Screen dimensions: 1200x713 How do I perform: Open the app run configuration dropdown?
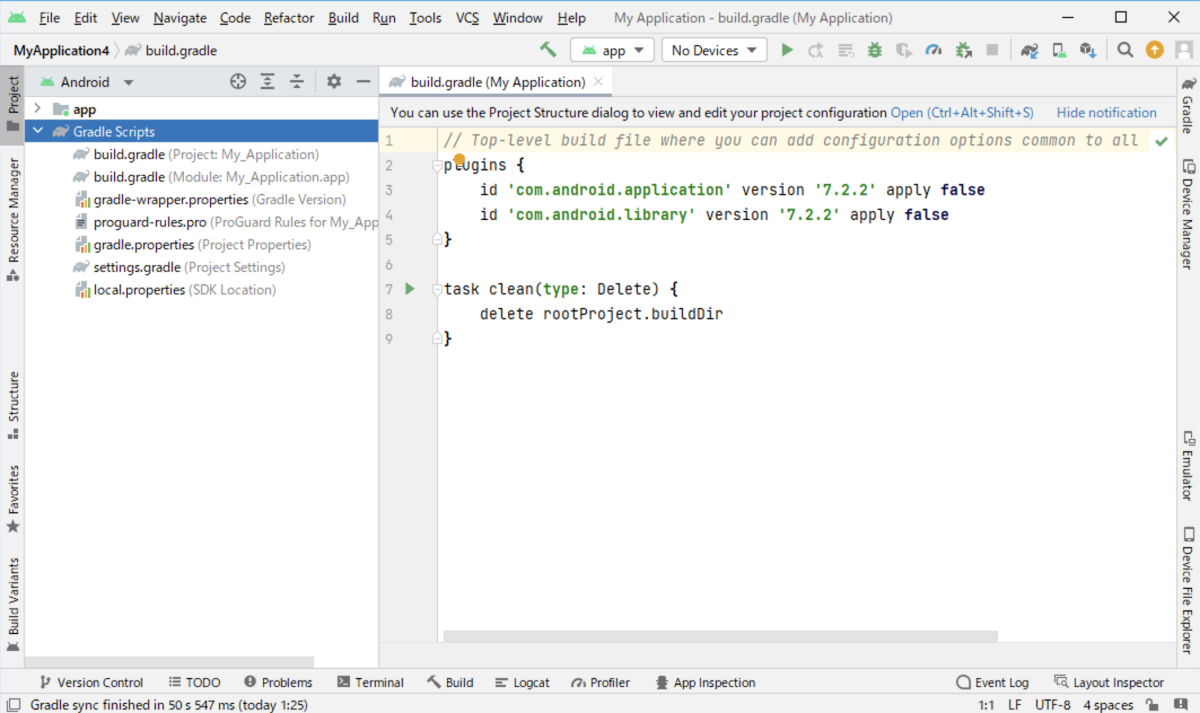(x=613, y=50)
